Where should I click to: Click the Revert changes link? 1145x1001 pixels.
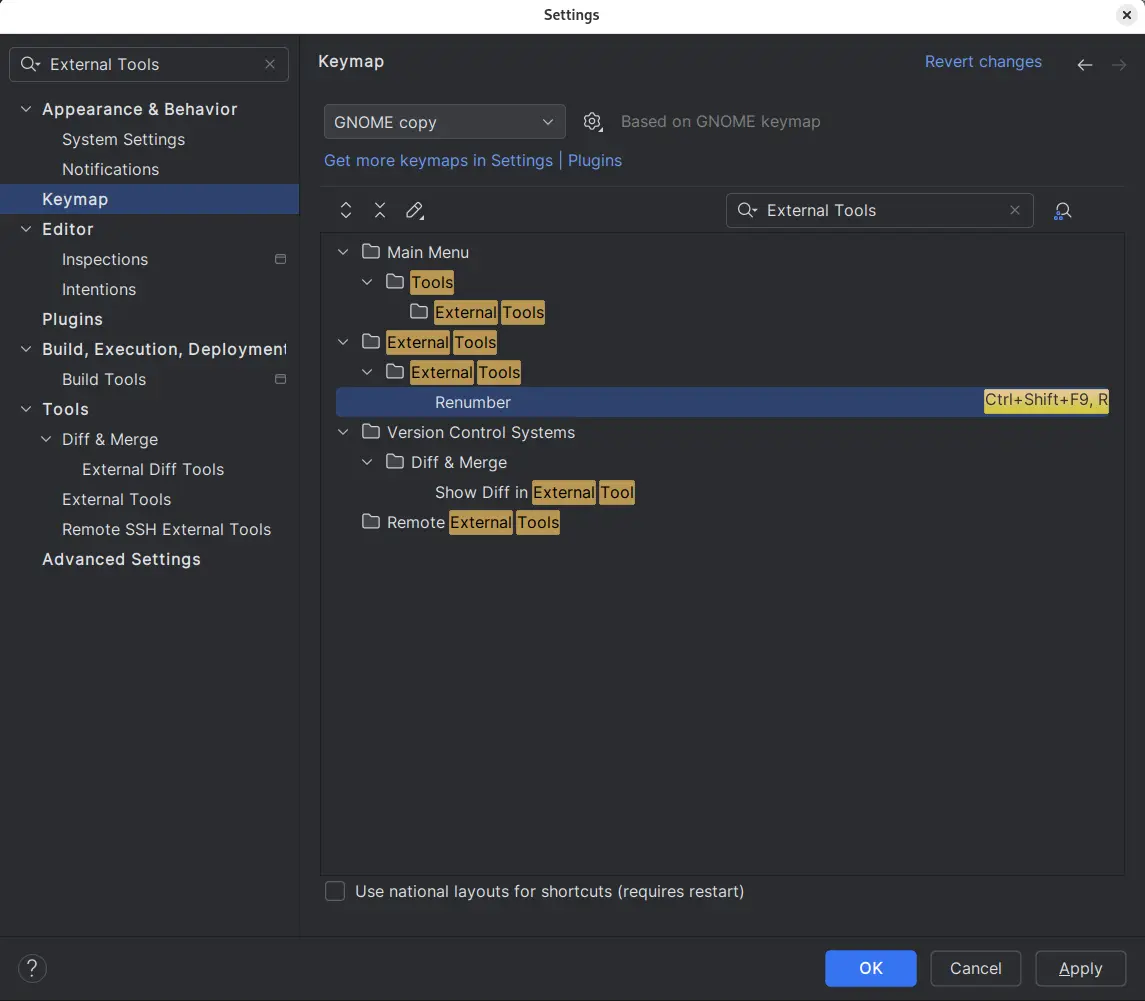(x=983, y=62)
